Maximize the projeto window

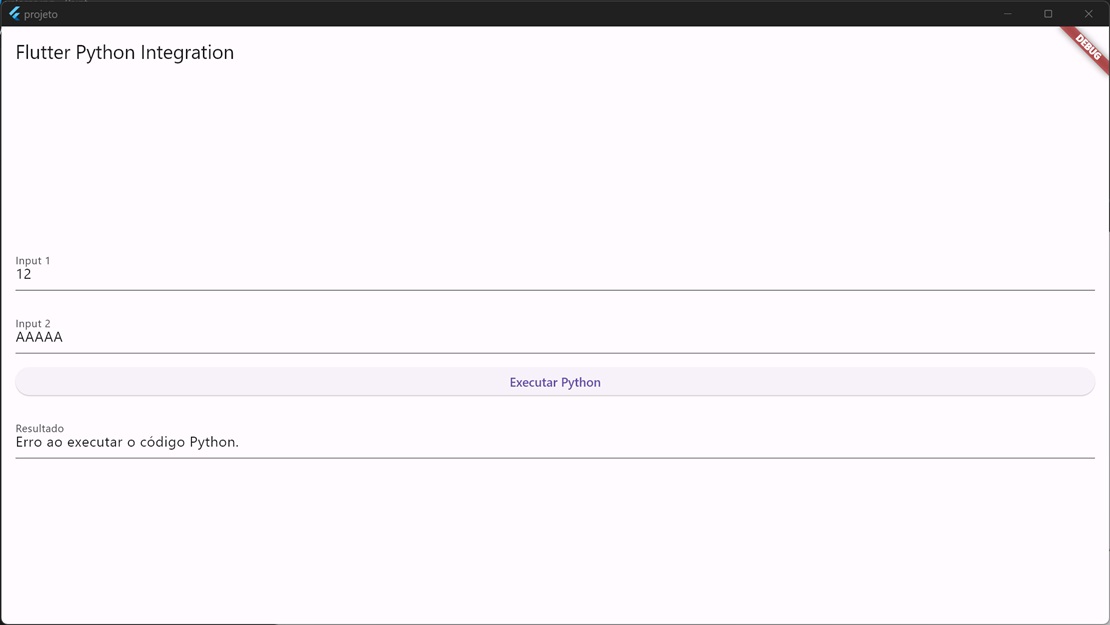[x=1048, y=13]
